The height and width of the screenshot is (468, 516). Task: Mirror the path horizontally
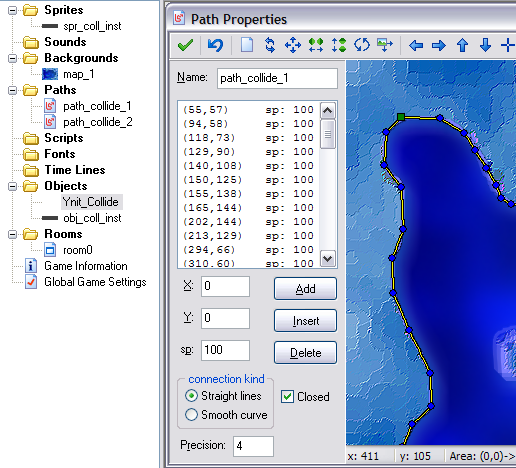pos(316,45)
